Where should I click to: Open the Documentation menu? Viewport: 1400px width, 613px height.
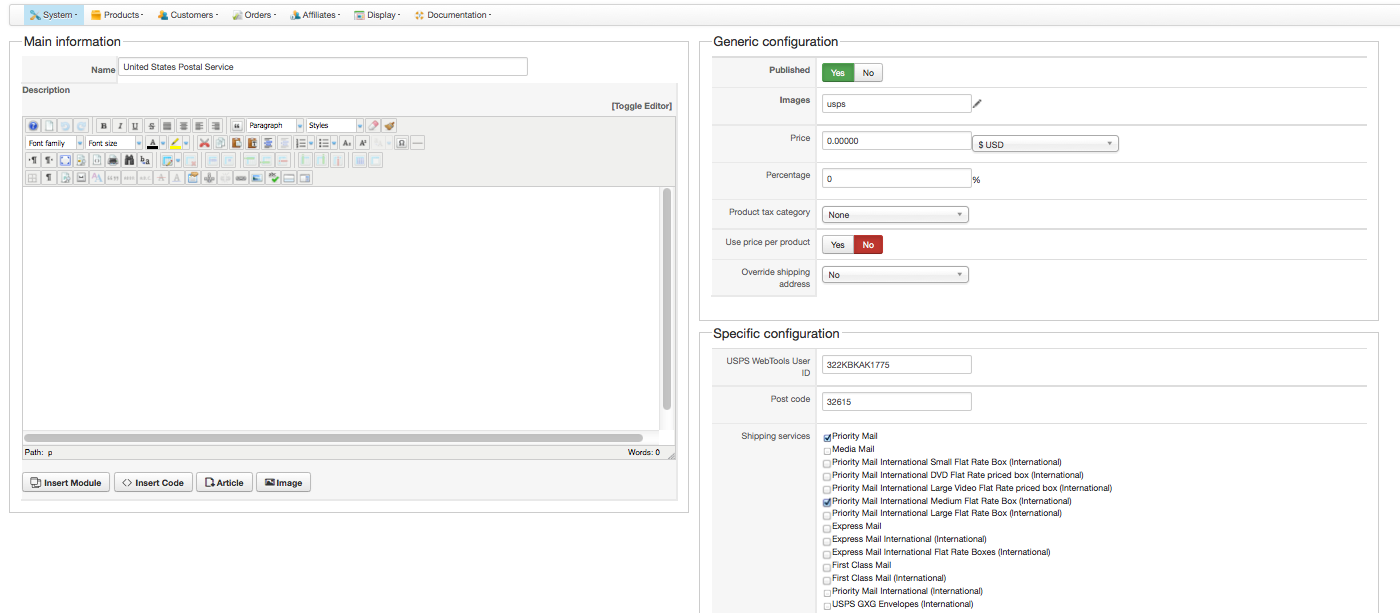pos(452,15)
